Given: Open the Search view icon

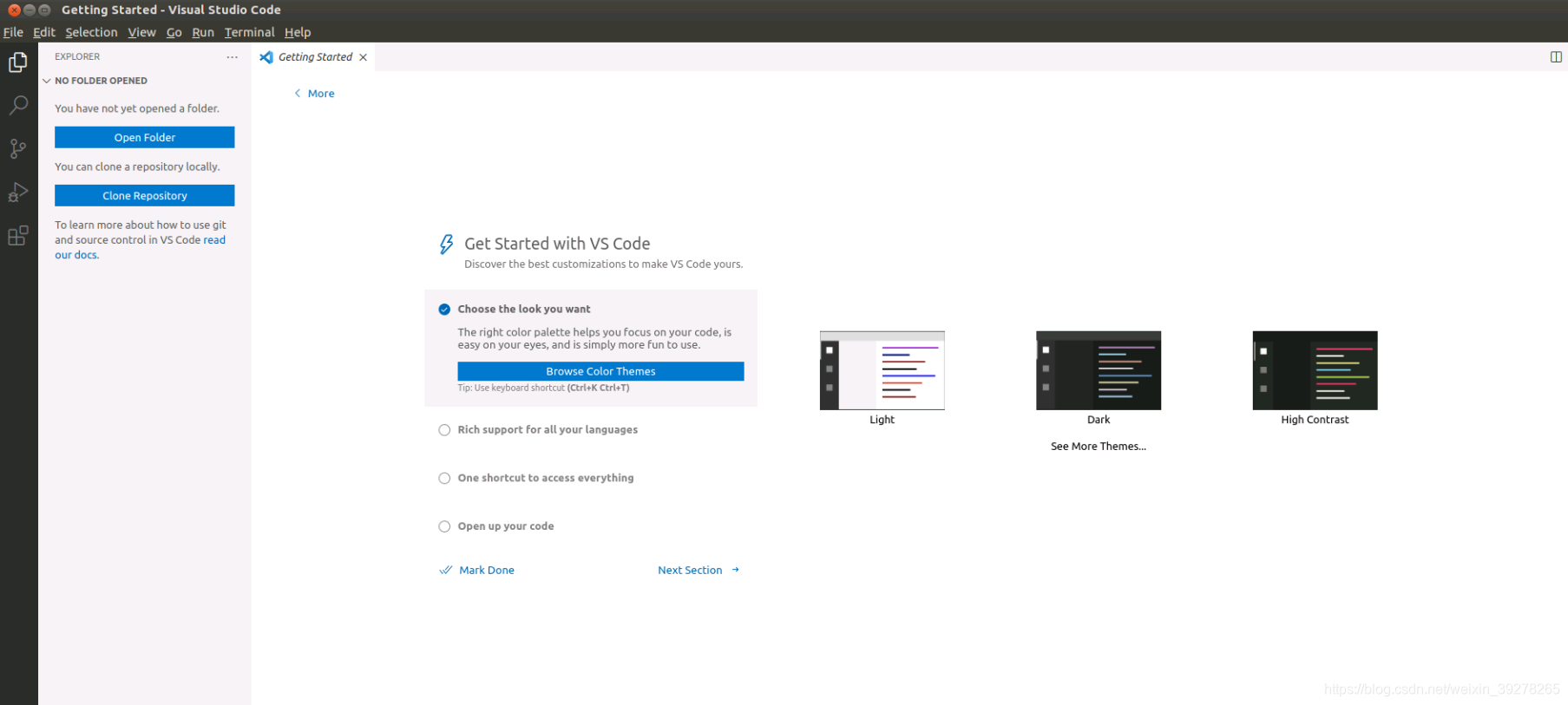Looking at the screenshot, I should pyautogui.click(x=18, y=106).
